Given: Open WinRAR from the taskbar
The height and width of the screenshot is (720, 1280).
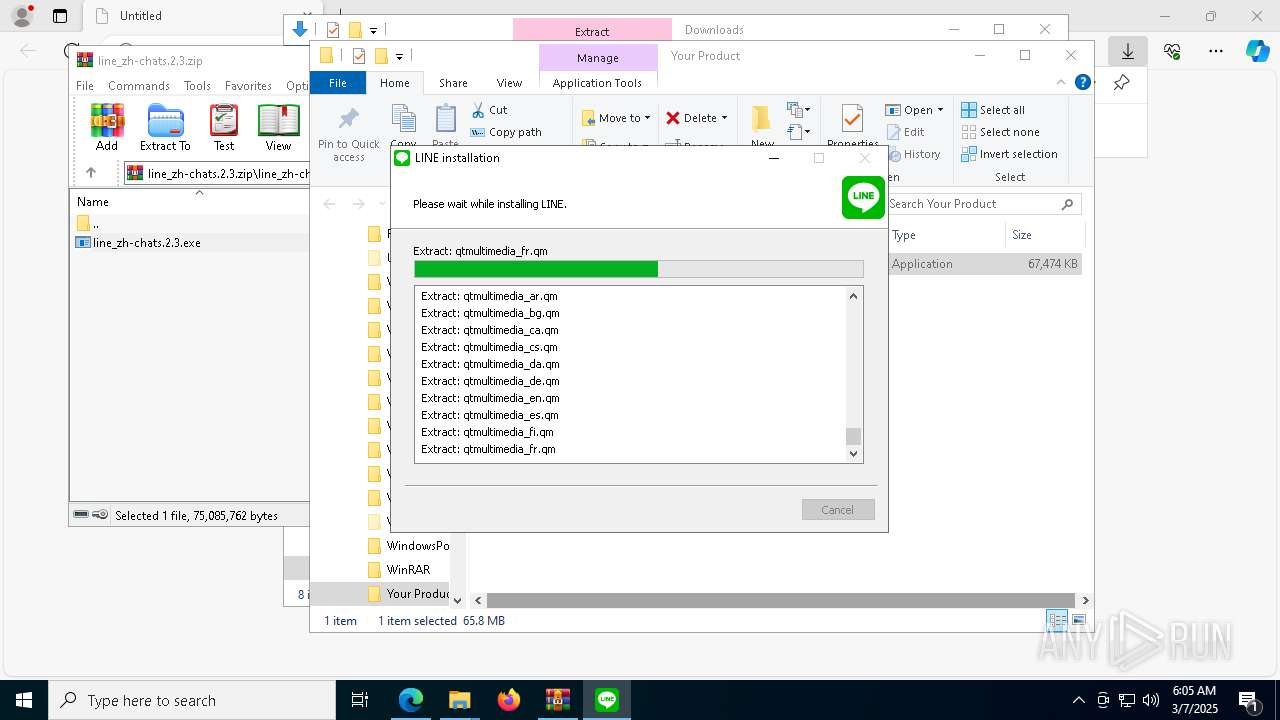Looking at the screenshot, I should (557, 700).
